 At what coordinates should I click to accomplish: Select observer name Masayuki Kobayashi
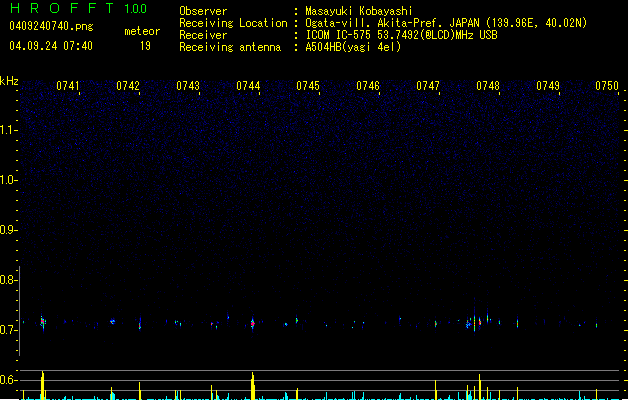coord(359,11)
